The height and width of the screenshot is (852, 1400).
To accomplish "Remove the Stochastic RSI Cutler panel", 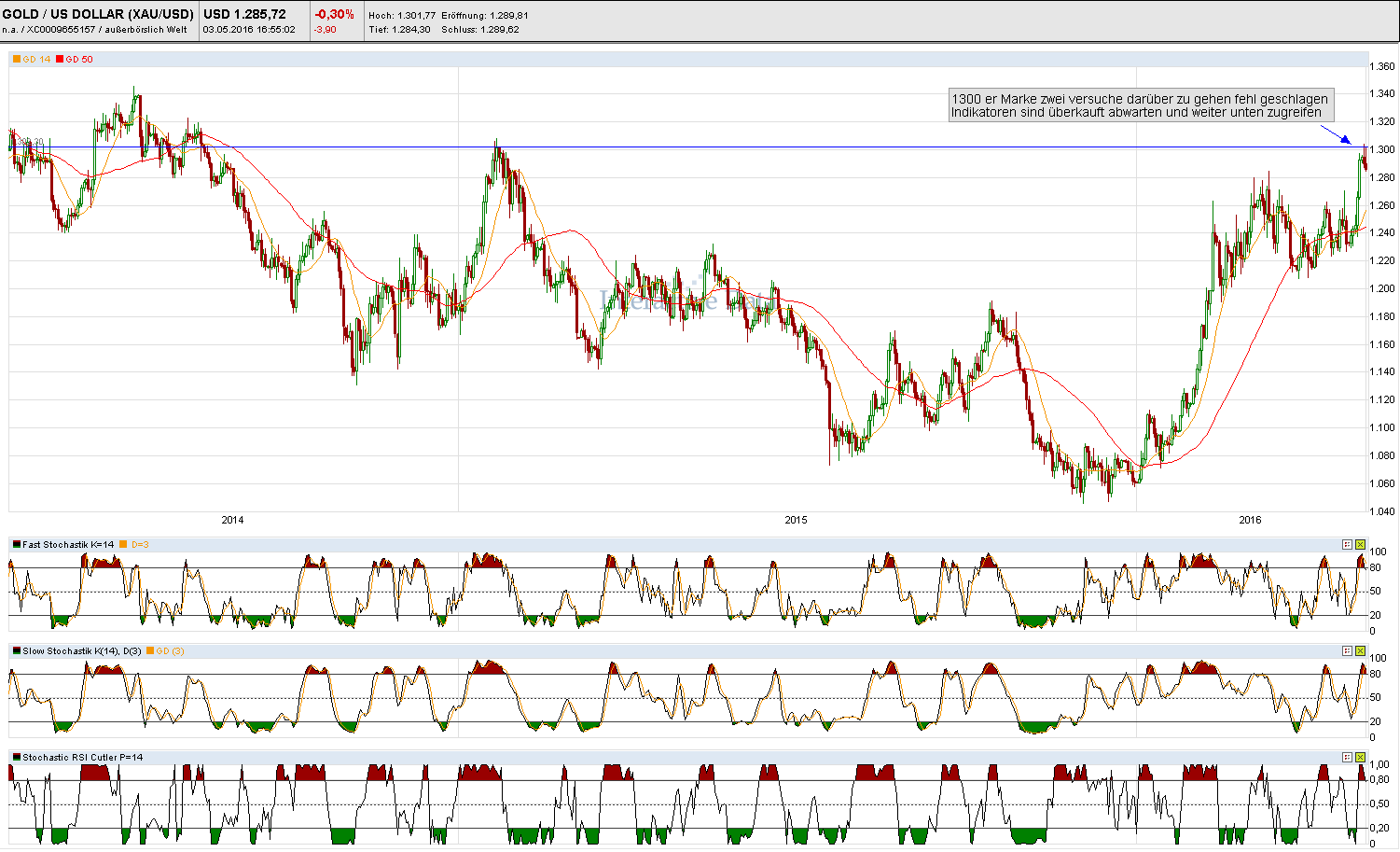I will [x=1360, y=759].
